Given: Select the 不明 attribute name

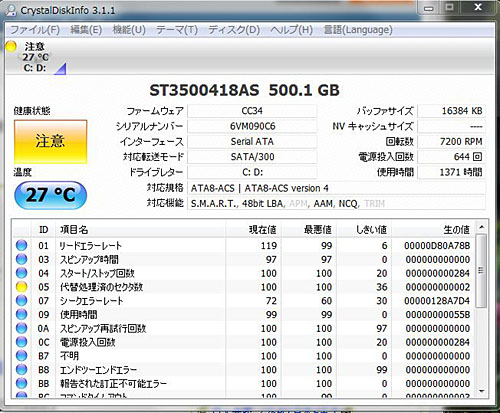Looking at the screenshot, I should pos(69,356).
